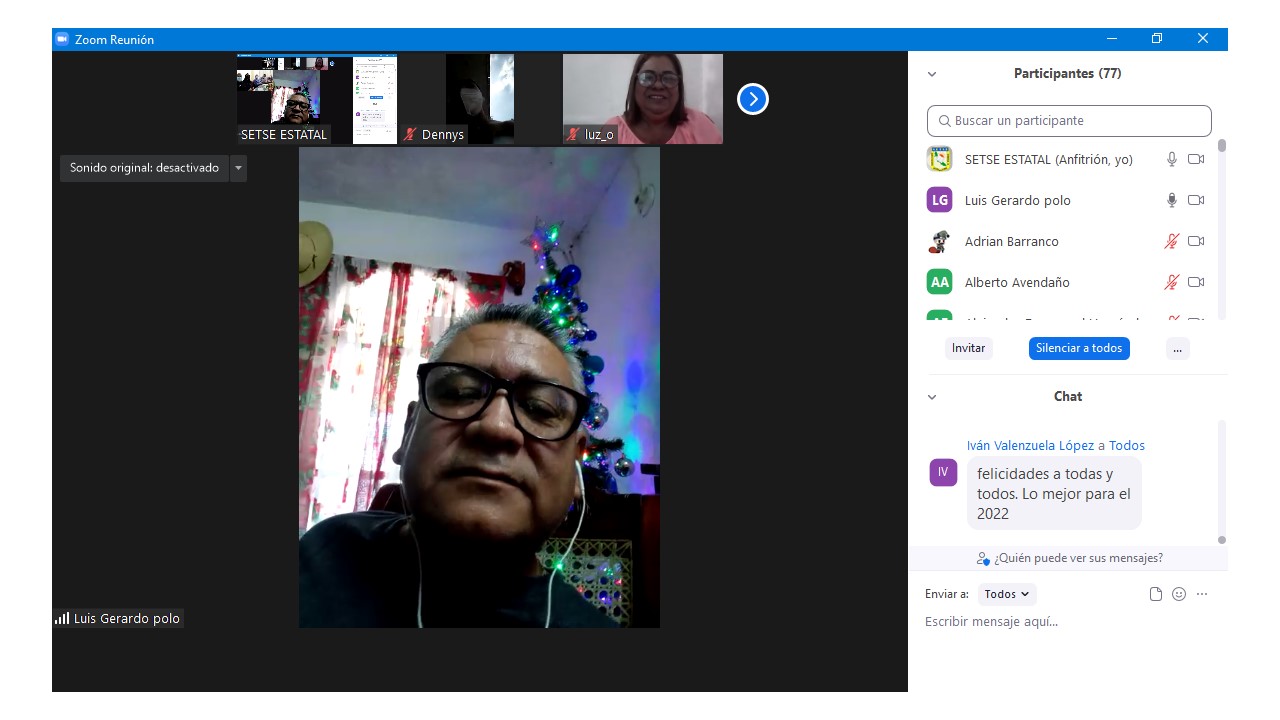The image size is (1280, 720).
Task: Select Adrian Barranco's avatar picture
Action: [x=939, y=241]
